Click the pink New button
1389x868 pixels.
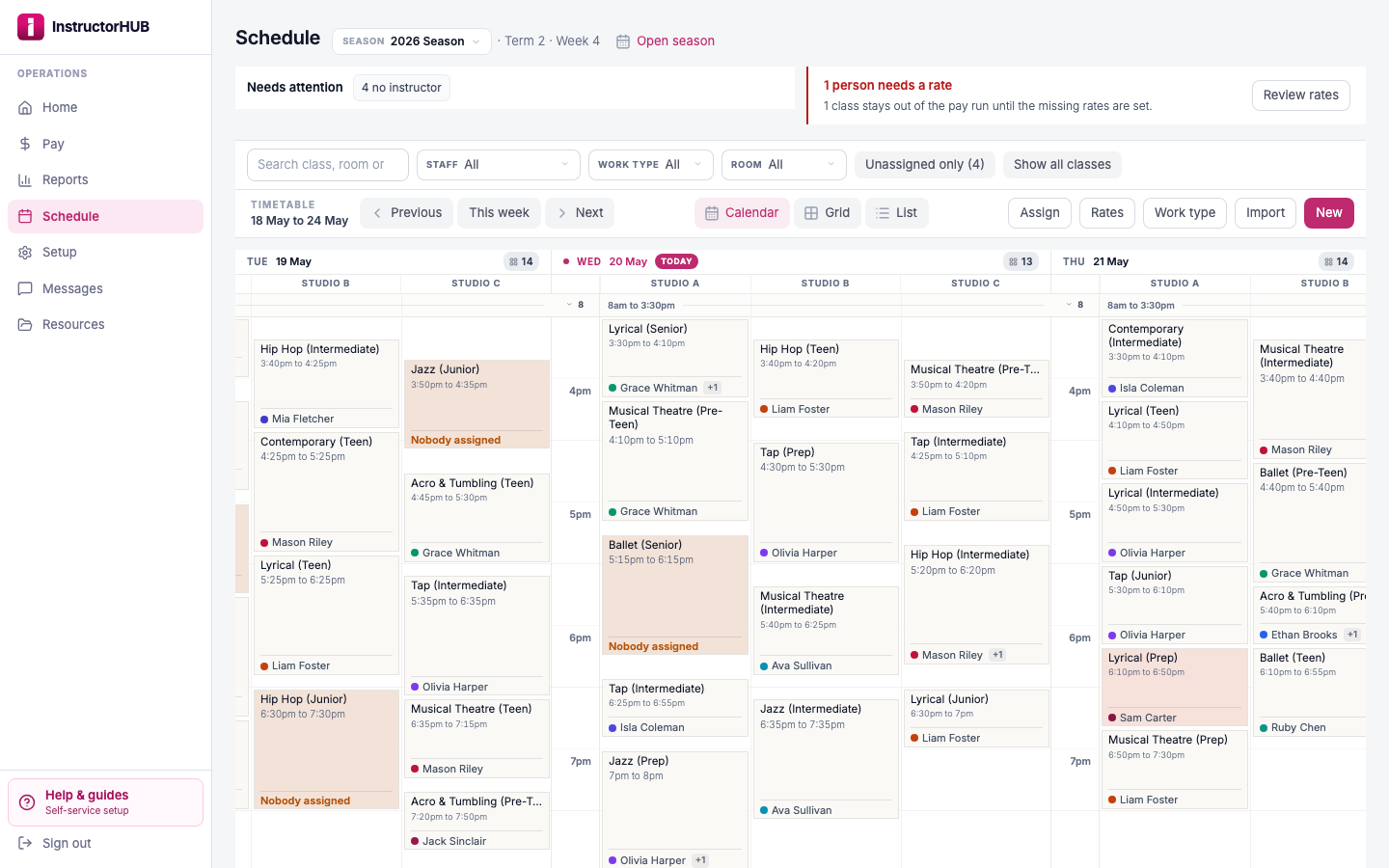[1329, 213]
